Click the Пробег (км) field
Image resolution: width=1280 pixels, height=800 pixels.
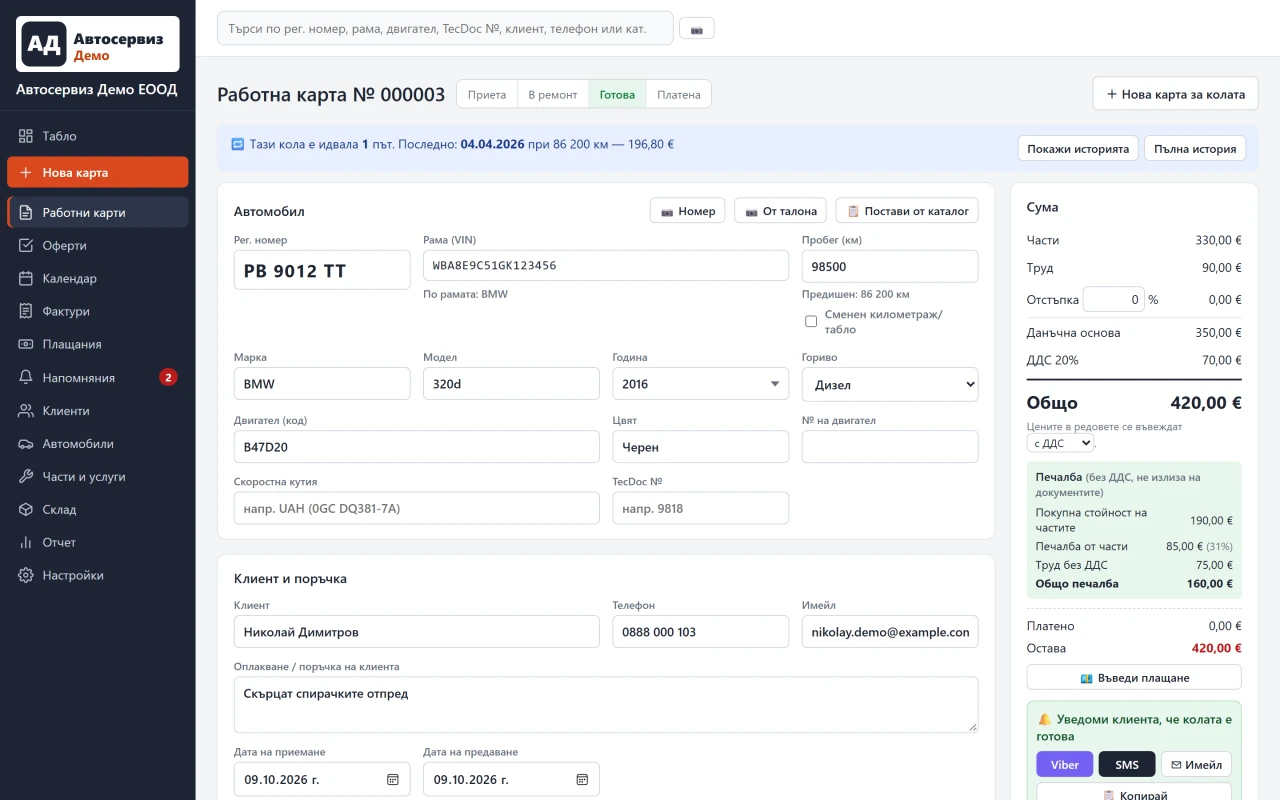tap(890, 266)
